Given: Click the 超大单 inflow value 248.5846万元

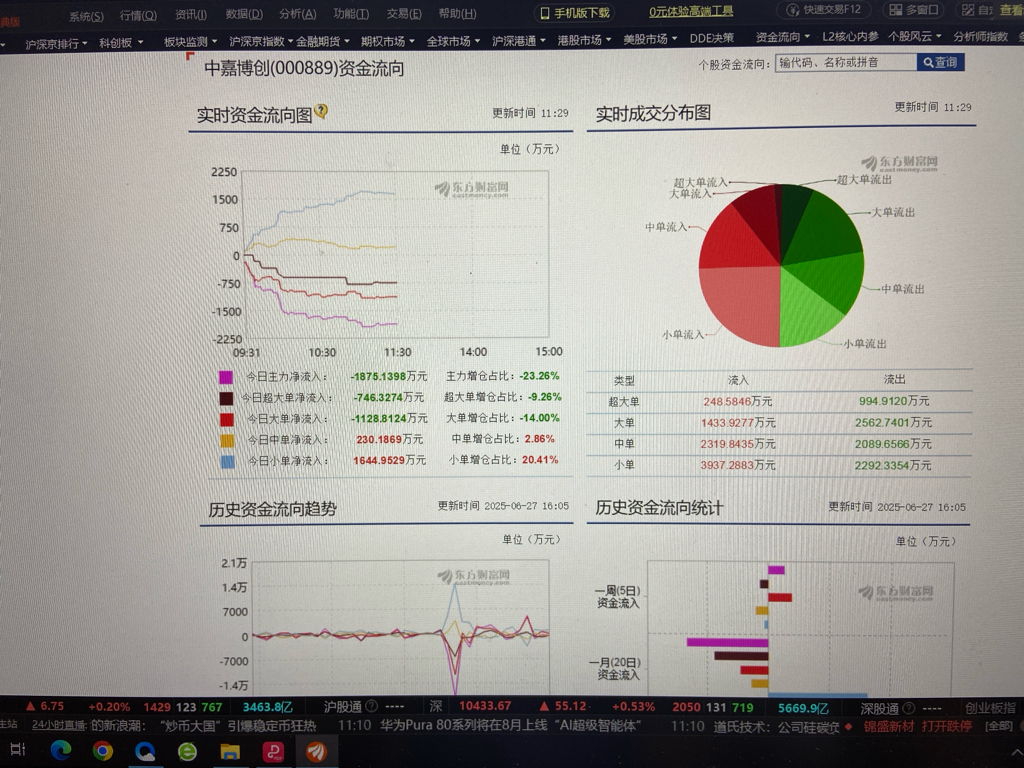Looking at the screenshot, I should (737, 401).
